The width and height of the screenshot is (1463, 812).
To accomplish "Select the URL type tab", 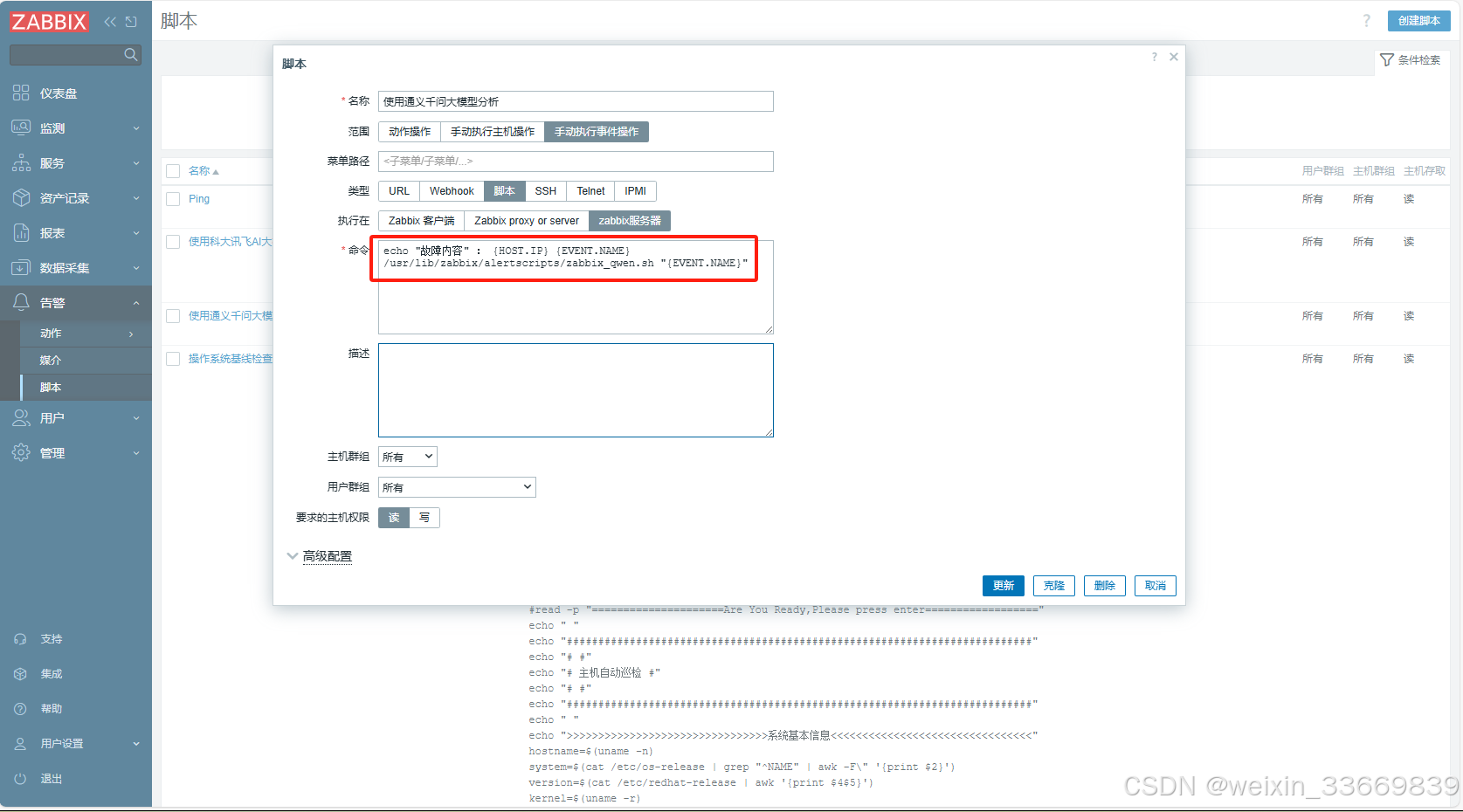I will 399,191.
